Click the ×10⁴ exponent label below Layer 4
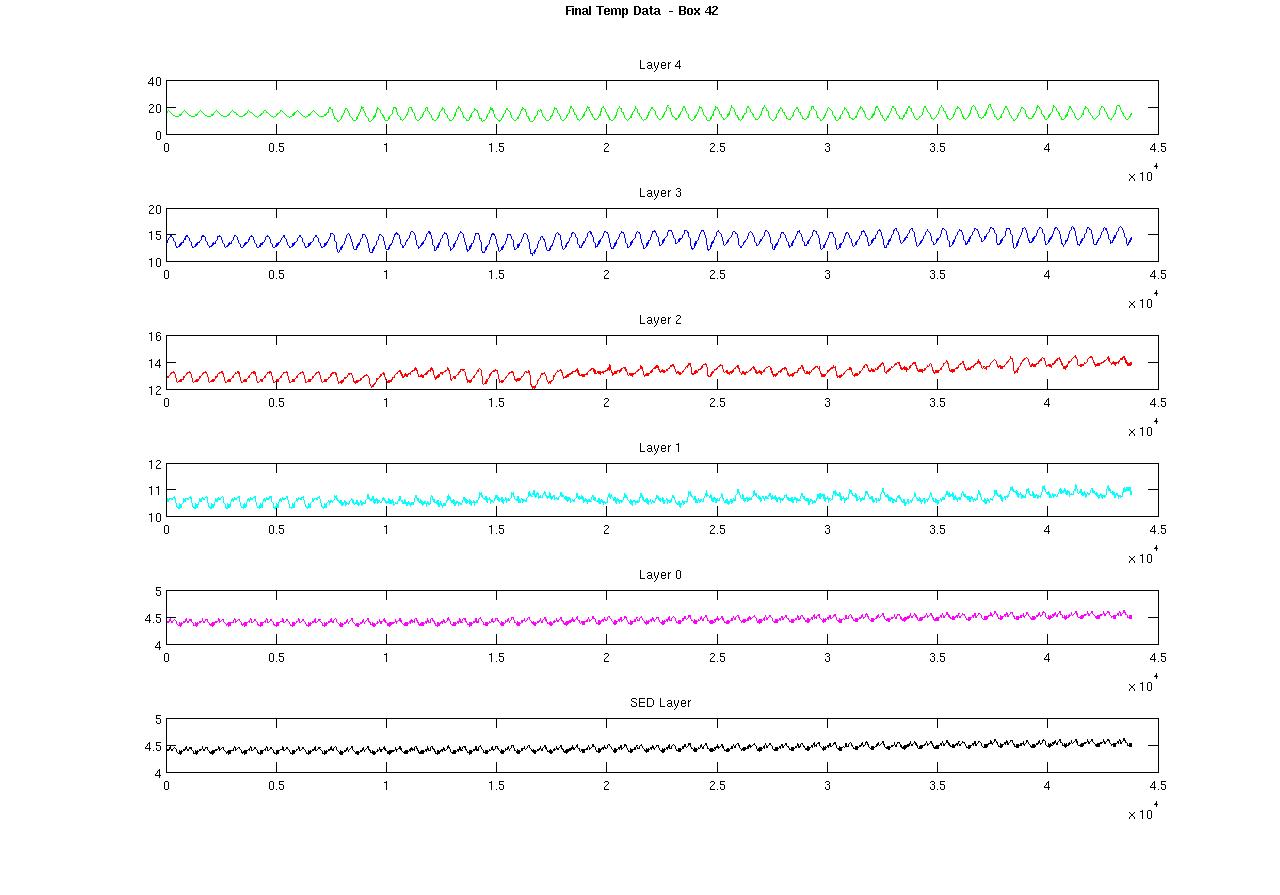This screenshot has width=1280, height=895. pos(1143,176)
